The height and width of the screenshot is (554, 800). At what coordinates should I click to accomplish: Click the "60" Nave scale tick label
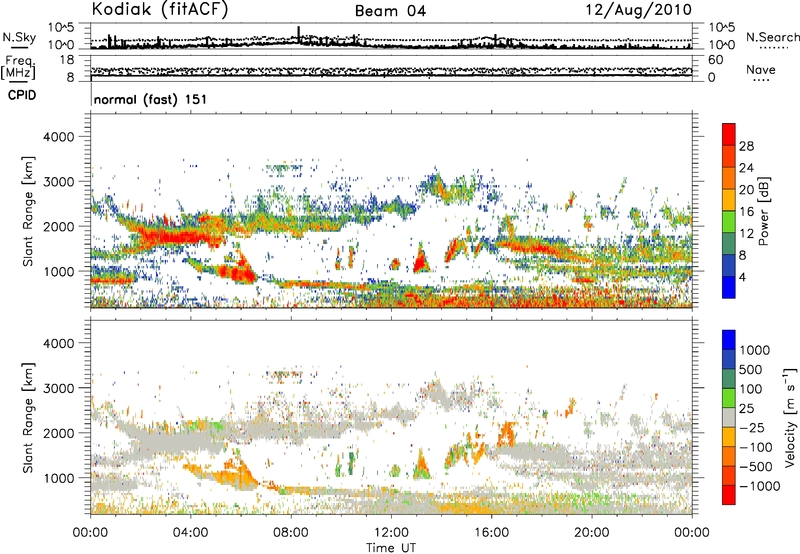tap(715, 60)
